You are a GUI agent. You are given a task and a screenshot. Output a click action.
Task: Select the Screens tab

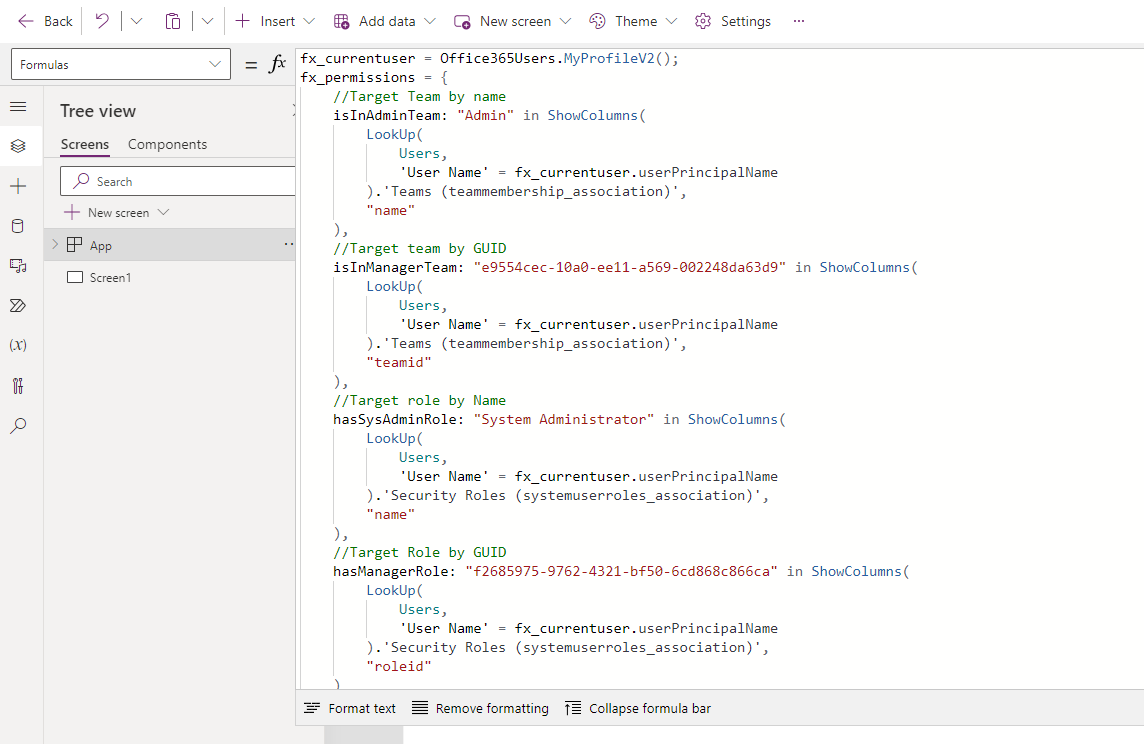(85, 144)
